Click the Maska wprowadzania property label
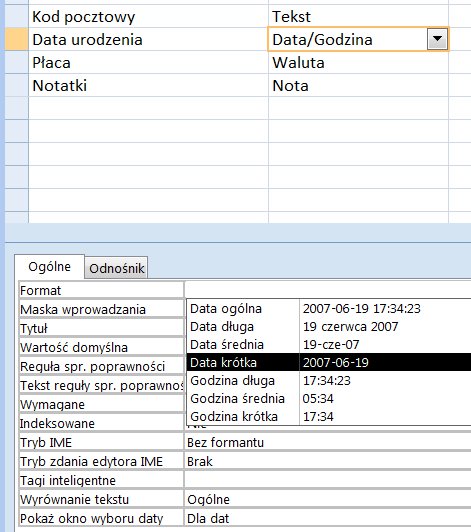This screenshot has height=532, width=471. [x=101, y=309]
